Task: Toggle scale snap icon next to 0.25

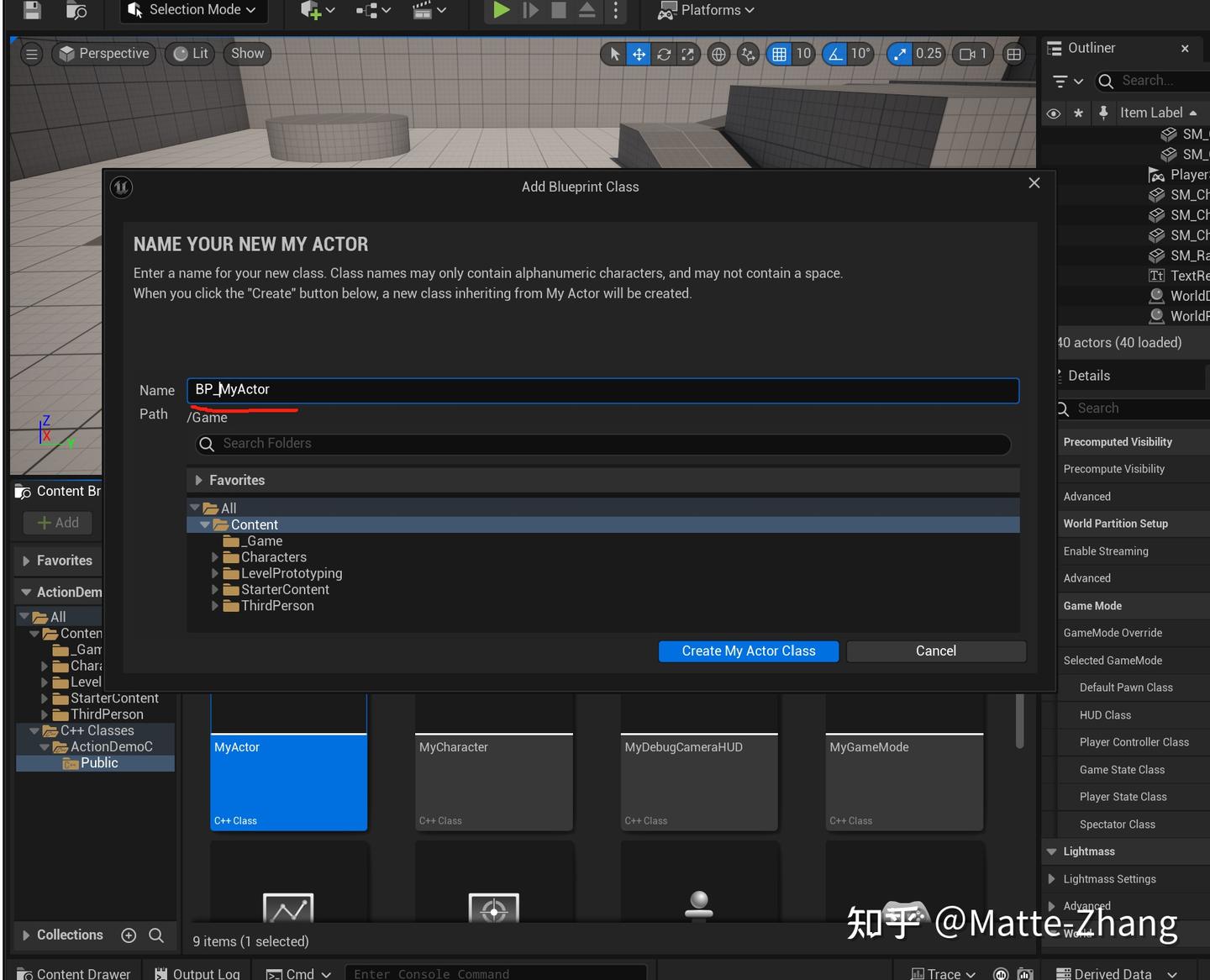Action: 900,54
